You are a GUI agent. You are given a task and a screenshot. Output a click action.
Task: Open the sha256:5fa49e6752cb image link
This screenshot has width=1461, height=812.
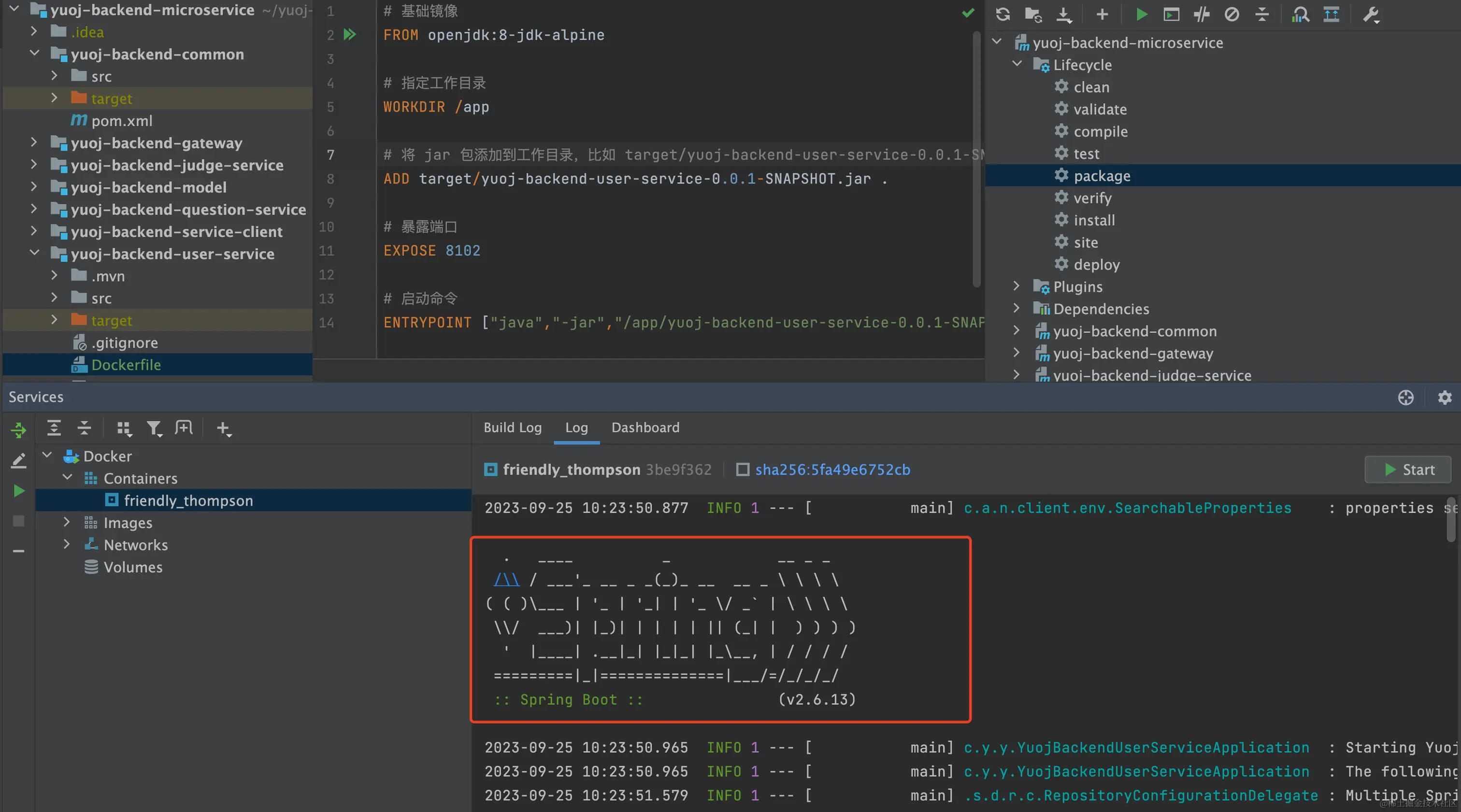coord(832,470)
